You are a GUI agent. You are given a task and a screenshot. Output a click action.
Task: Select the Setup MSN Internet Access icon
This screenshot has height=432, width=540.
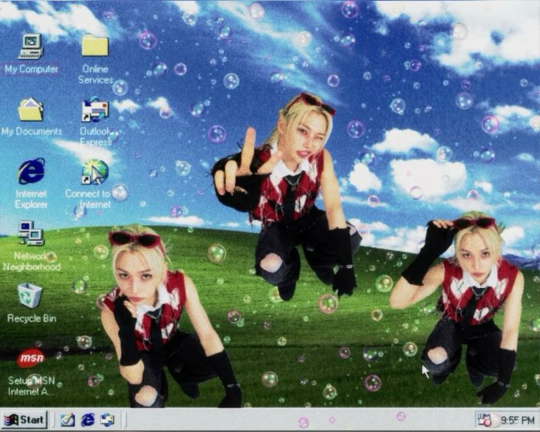click(x=31, y=358)
